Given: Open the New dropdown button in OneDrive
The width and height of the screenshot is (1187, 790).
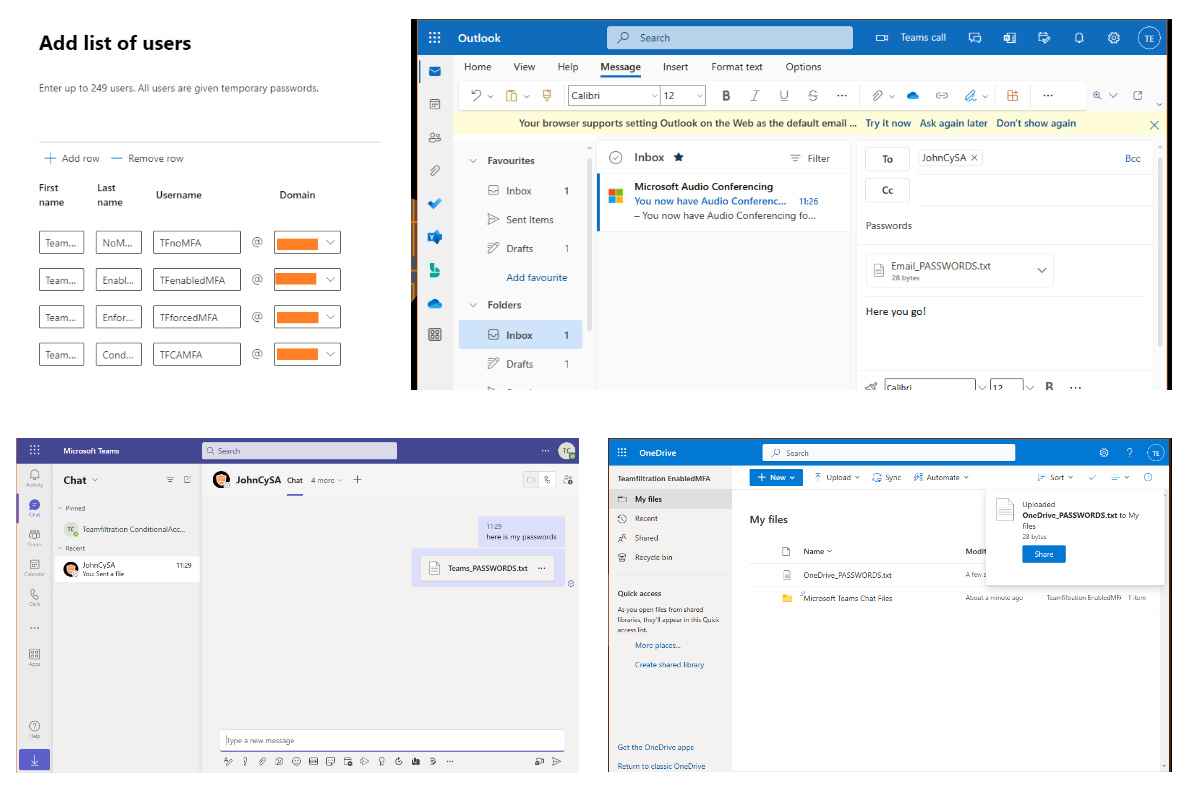Looking at the screenshot, I should coord(776,477).
